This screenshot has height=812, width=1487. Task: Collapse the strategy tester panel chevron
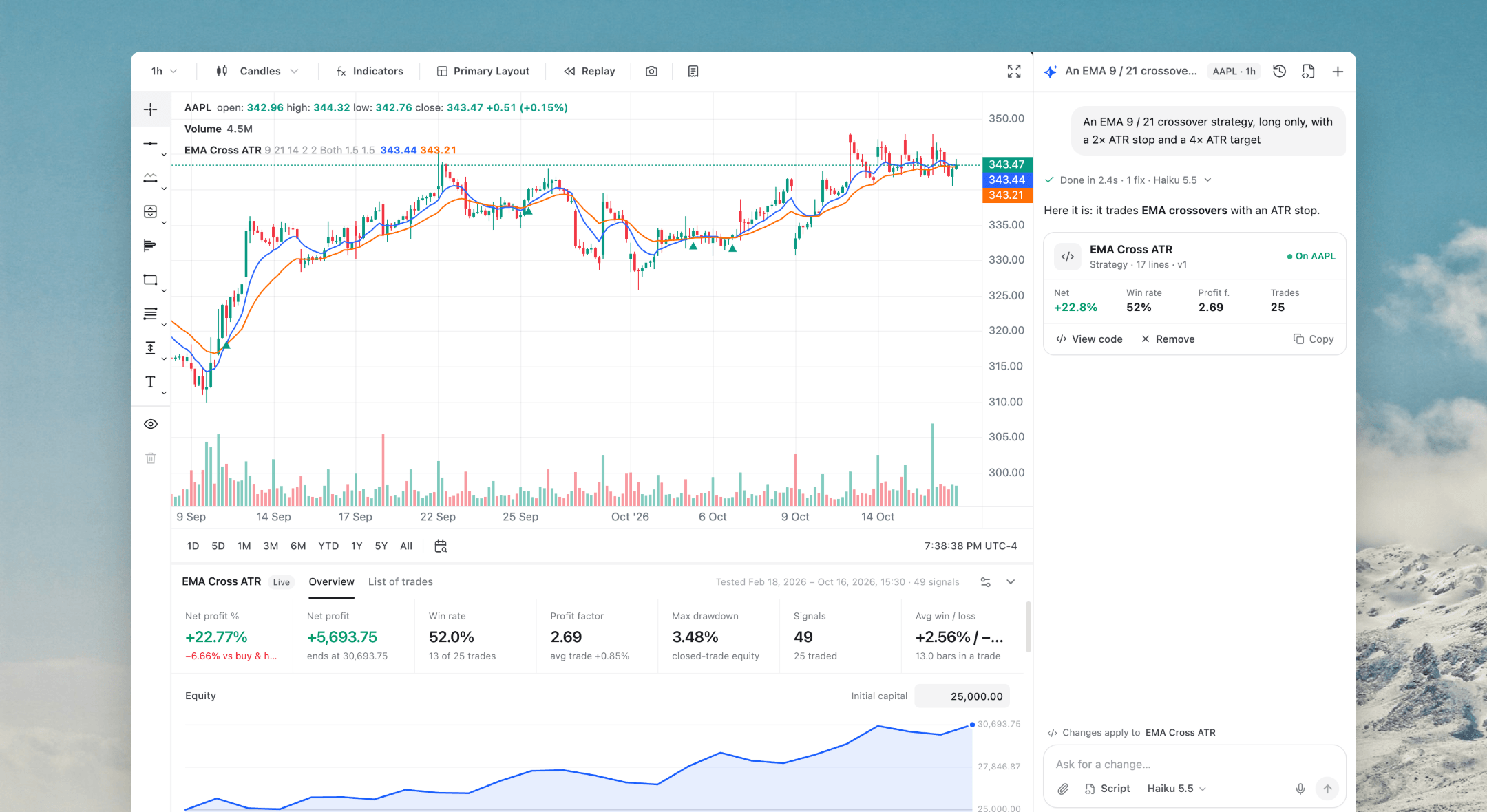tap(1011, 582)
